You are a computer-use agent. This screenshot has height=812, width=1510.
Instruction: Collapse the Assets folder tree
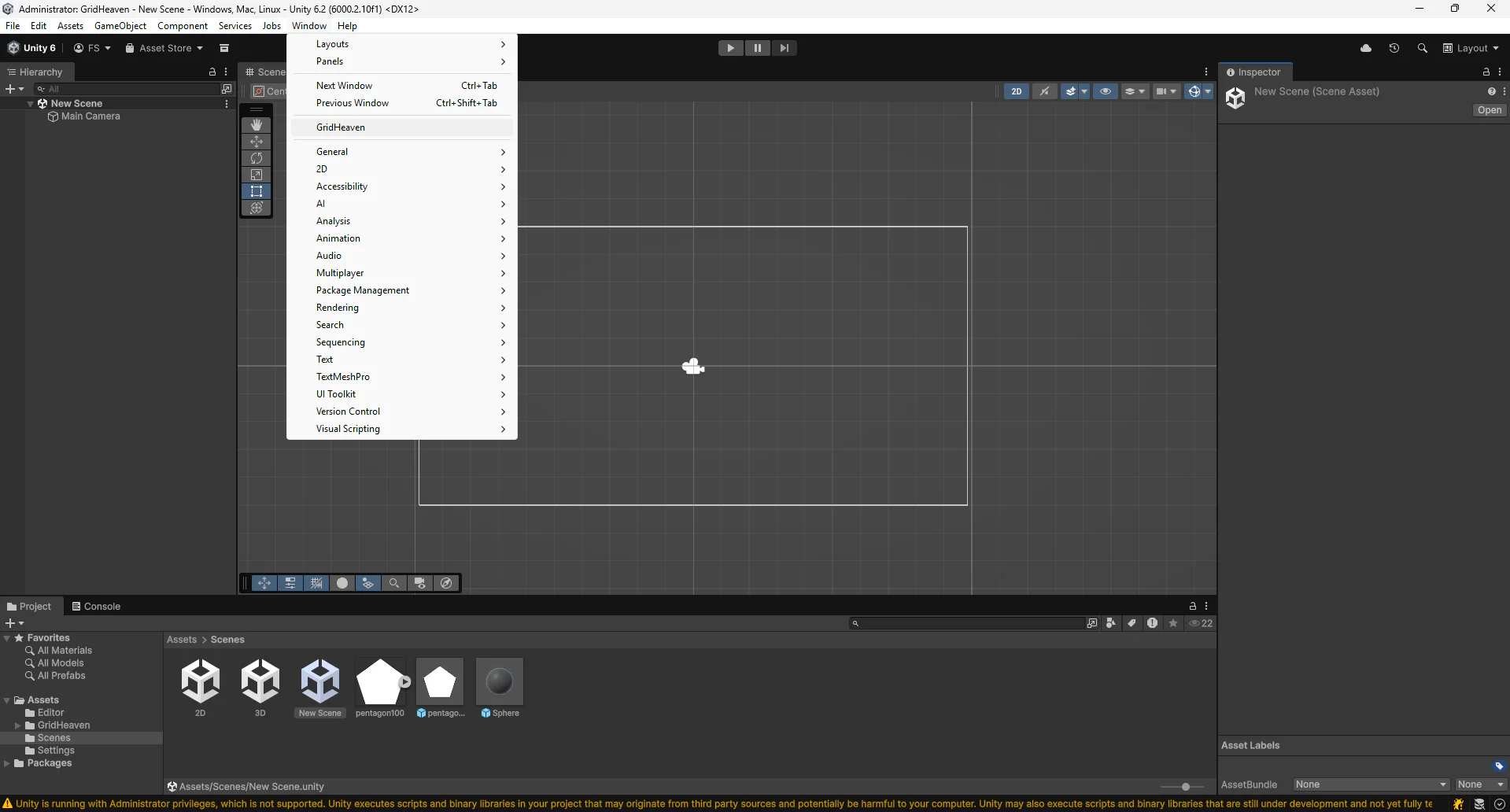[7, 700]
